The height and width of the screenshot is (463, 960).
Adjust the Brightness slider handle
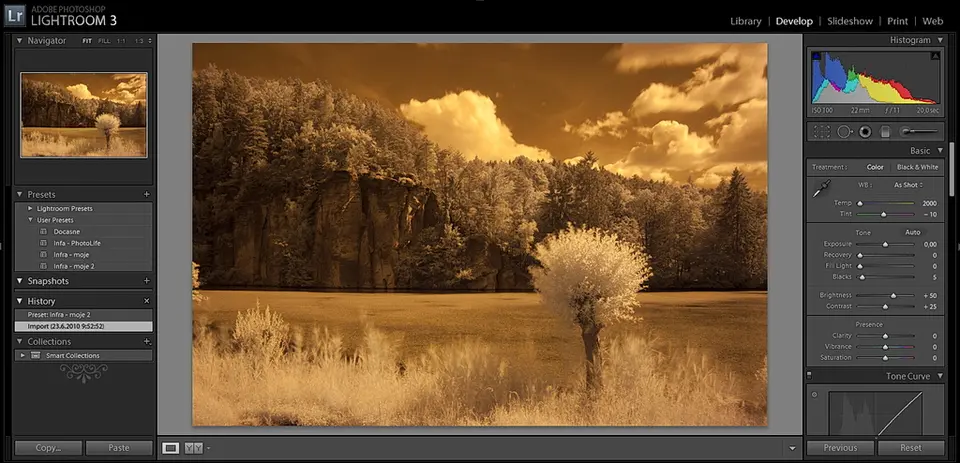tap(893, 296)
